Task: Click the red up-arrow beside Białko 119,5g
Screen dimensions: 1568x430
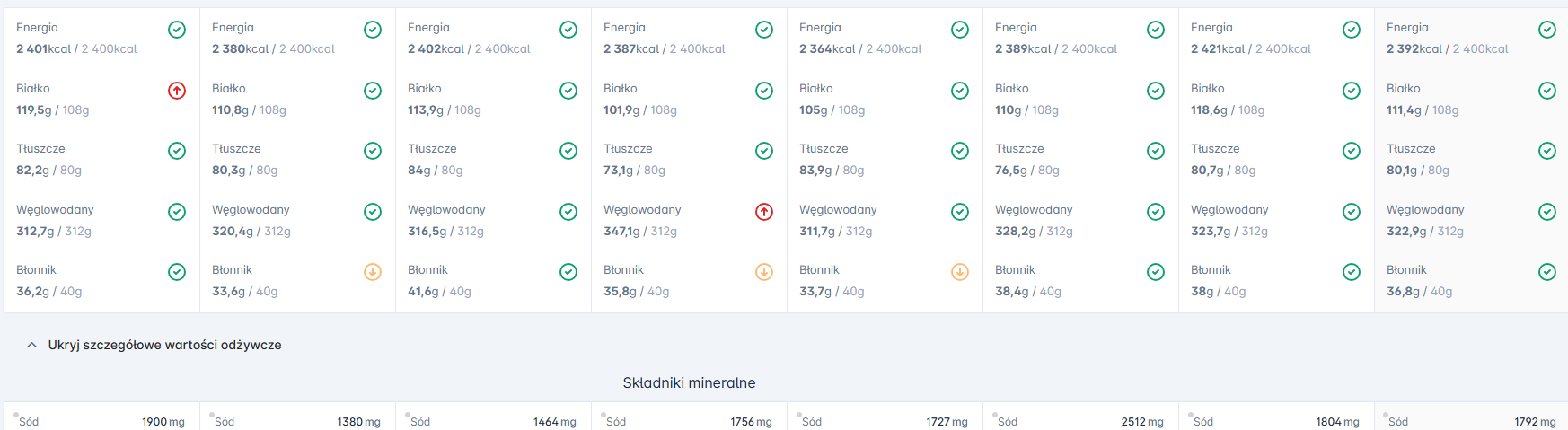Action: tap(177, 91)
